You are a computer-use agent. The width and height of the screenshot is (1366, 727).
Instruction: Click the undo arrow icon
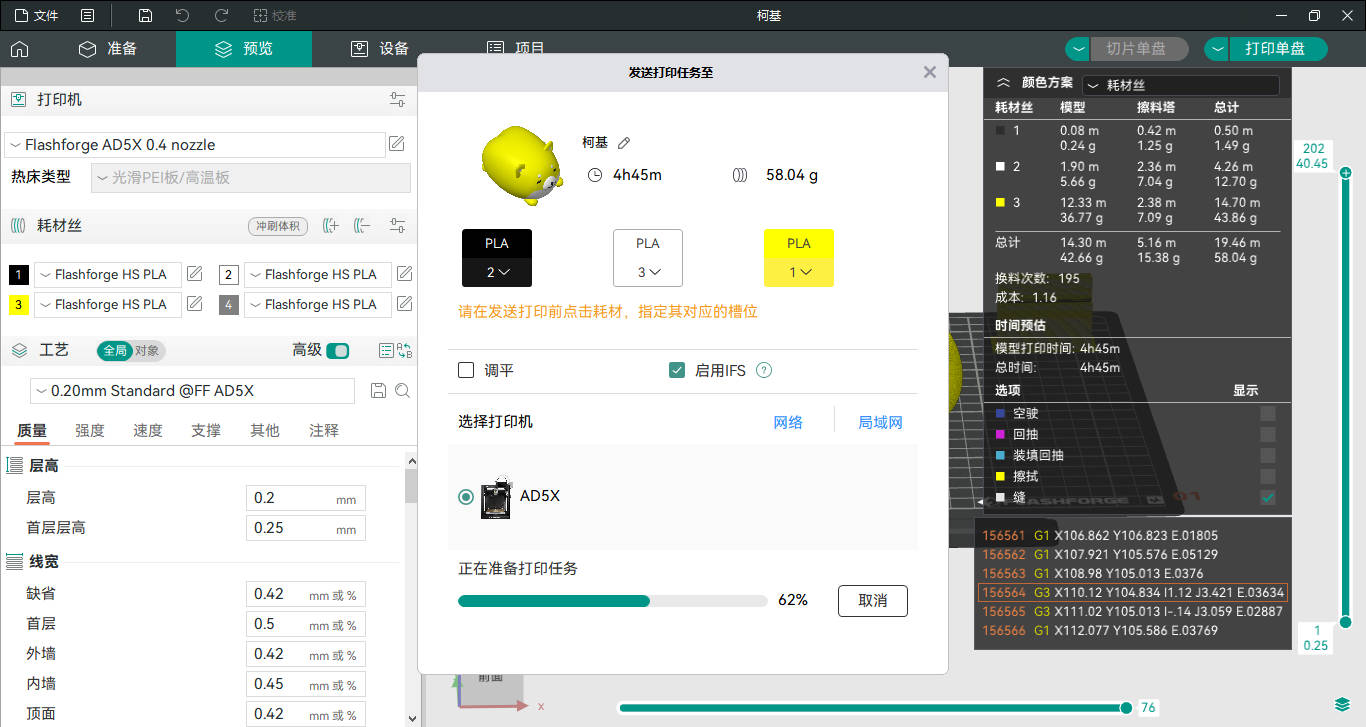click(182, 15)
